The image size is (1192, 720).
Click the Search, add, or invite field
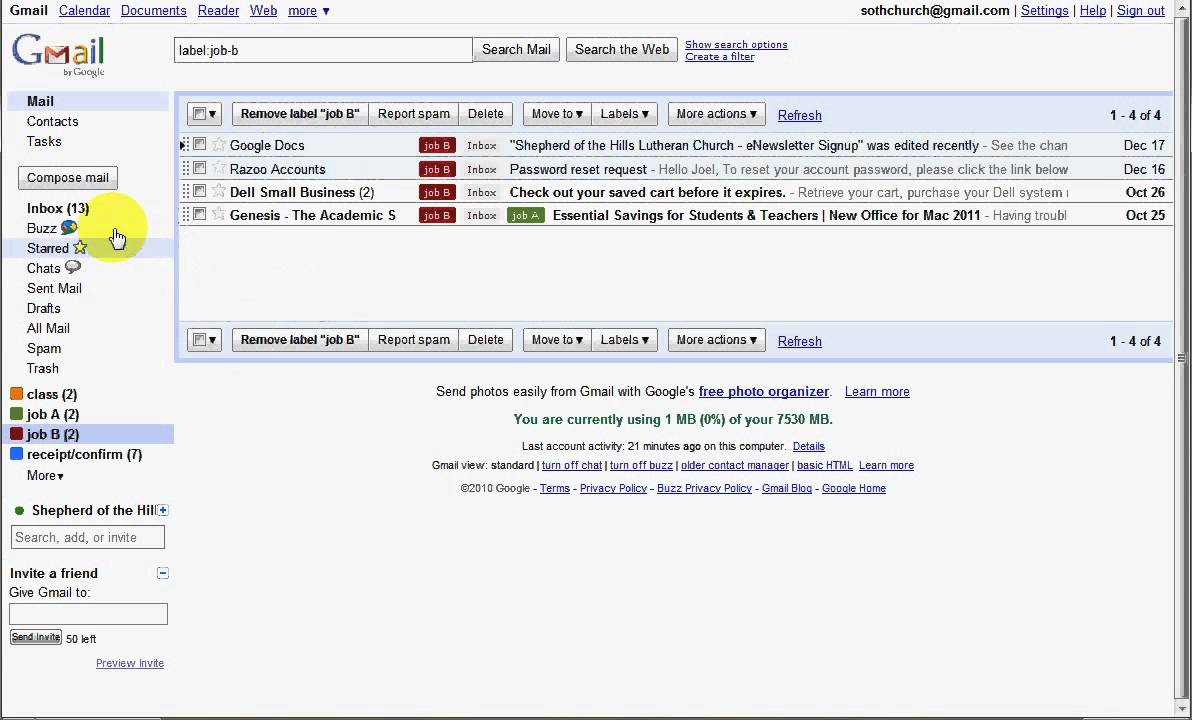point(88,537)
